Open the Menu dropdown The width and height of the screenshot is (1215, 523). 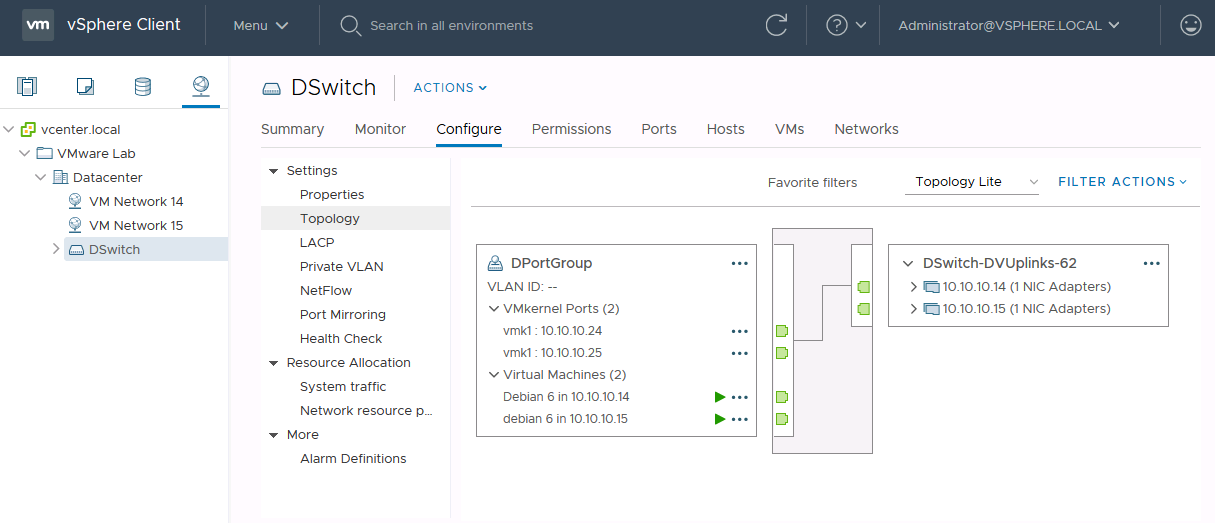[260, 26]
